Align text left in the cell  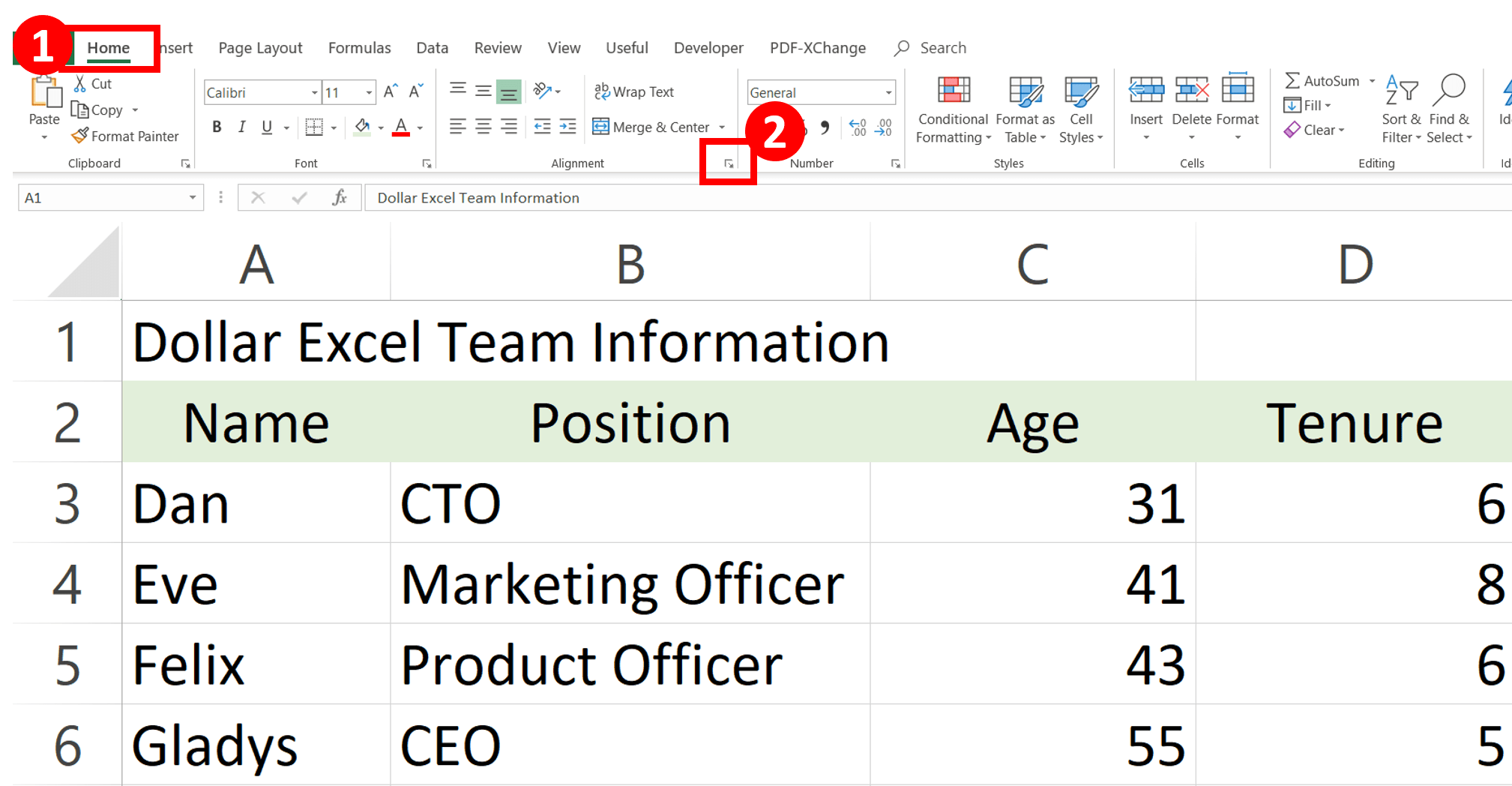458,127
